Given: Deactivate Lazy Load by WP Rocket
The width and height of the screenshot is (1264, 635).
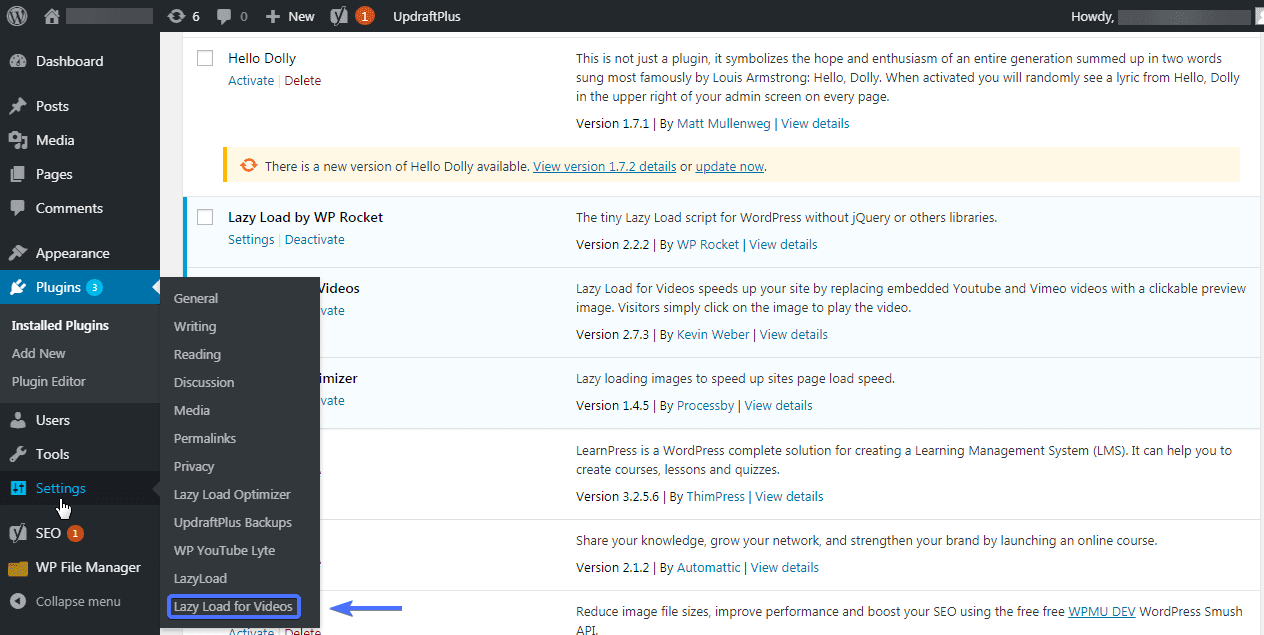Looking at the screenshot, I should 314,239.
